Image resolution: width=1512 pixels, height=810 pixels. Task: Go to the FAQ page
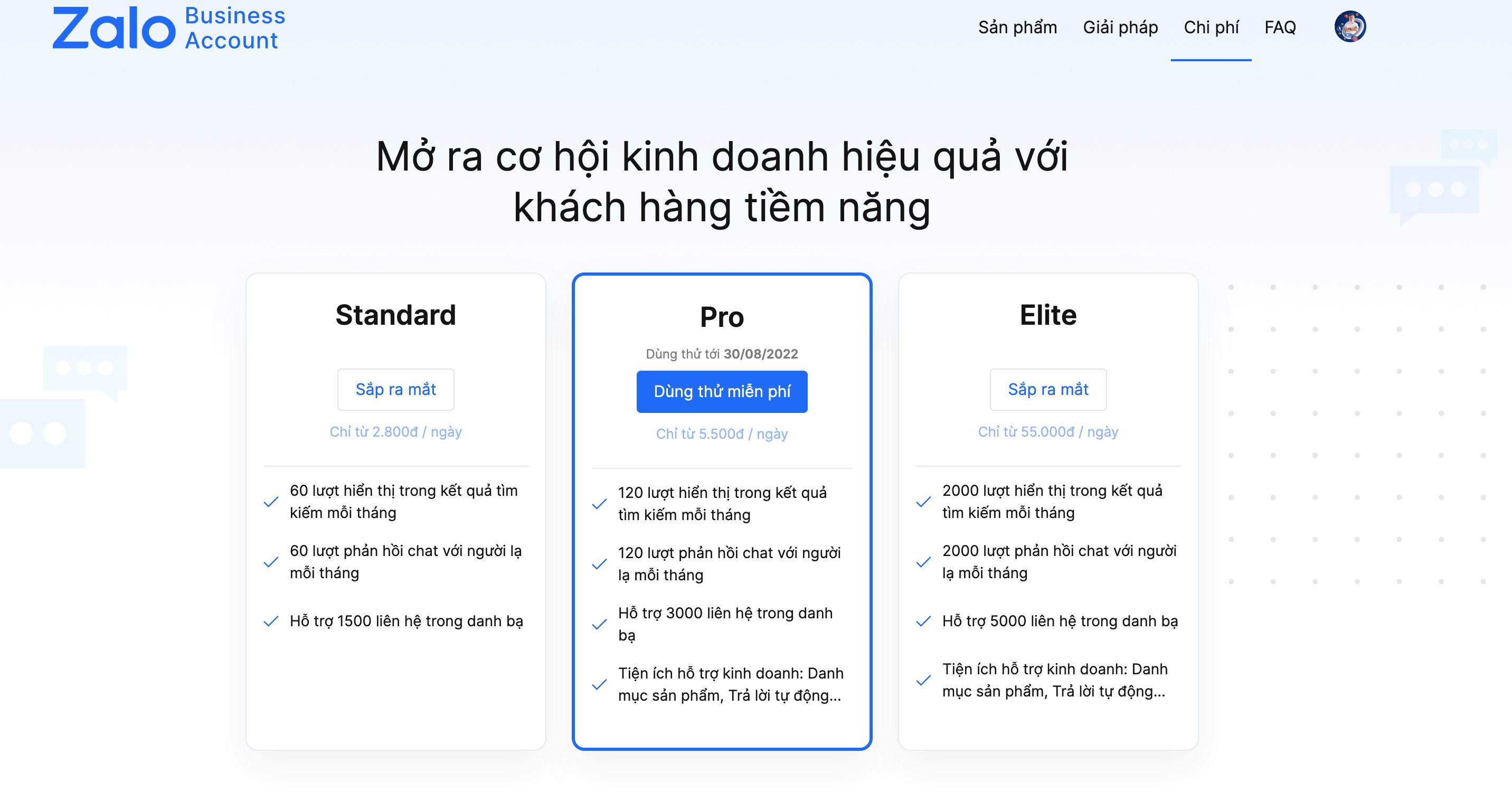point(1280,27)
